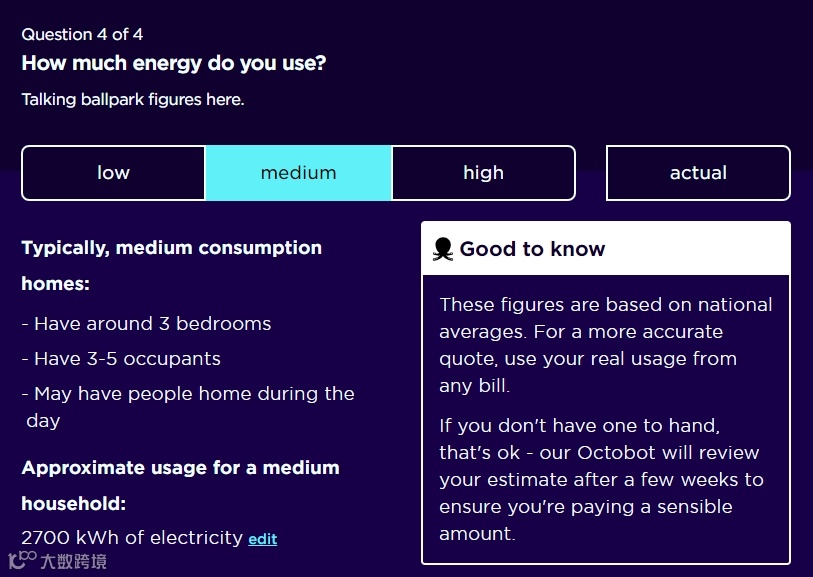
Task: Choose the medium usage option
Action: click(x=298, y=173)
